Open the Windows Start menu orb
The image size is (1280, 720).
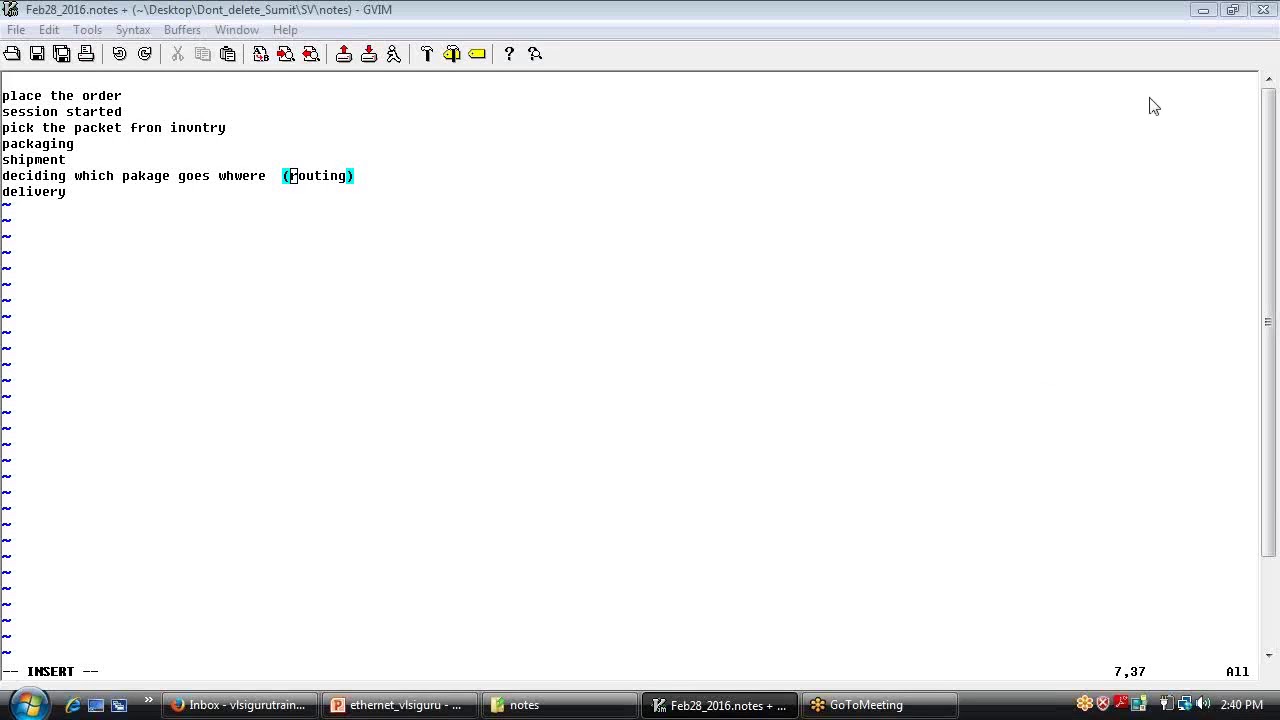click(x=27, y=705)
